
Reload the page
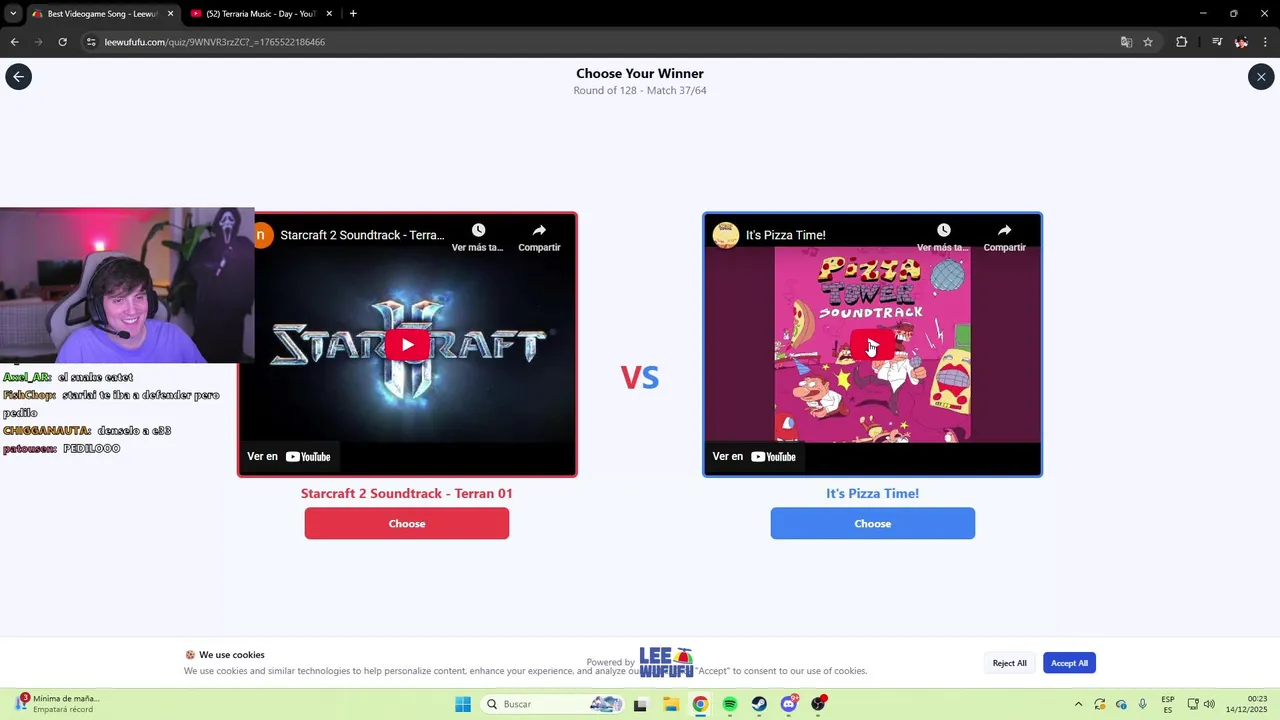click(x=62, y=42)
